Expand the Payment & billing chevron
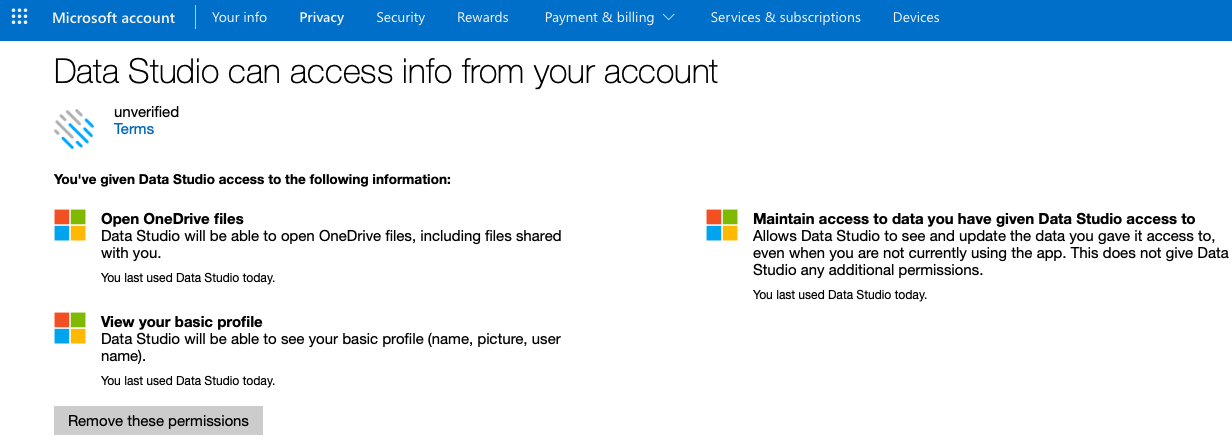The height and width of the screenshot is (441, 1232). [x=669, y=17]
